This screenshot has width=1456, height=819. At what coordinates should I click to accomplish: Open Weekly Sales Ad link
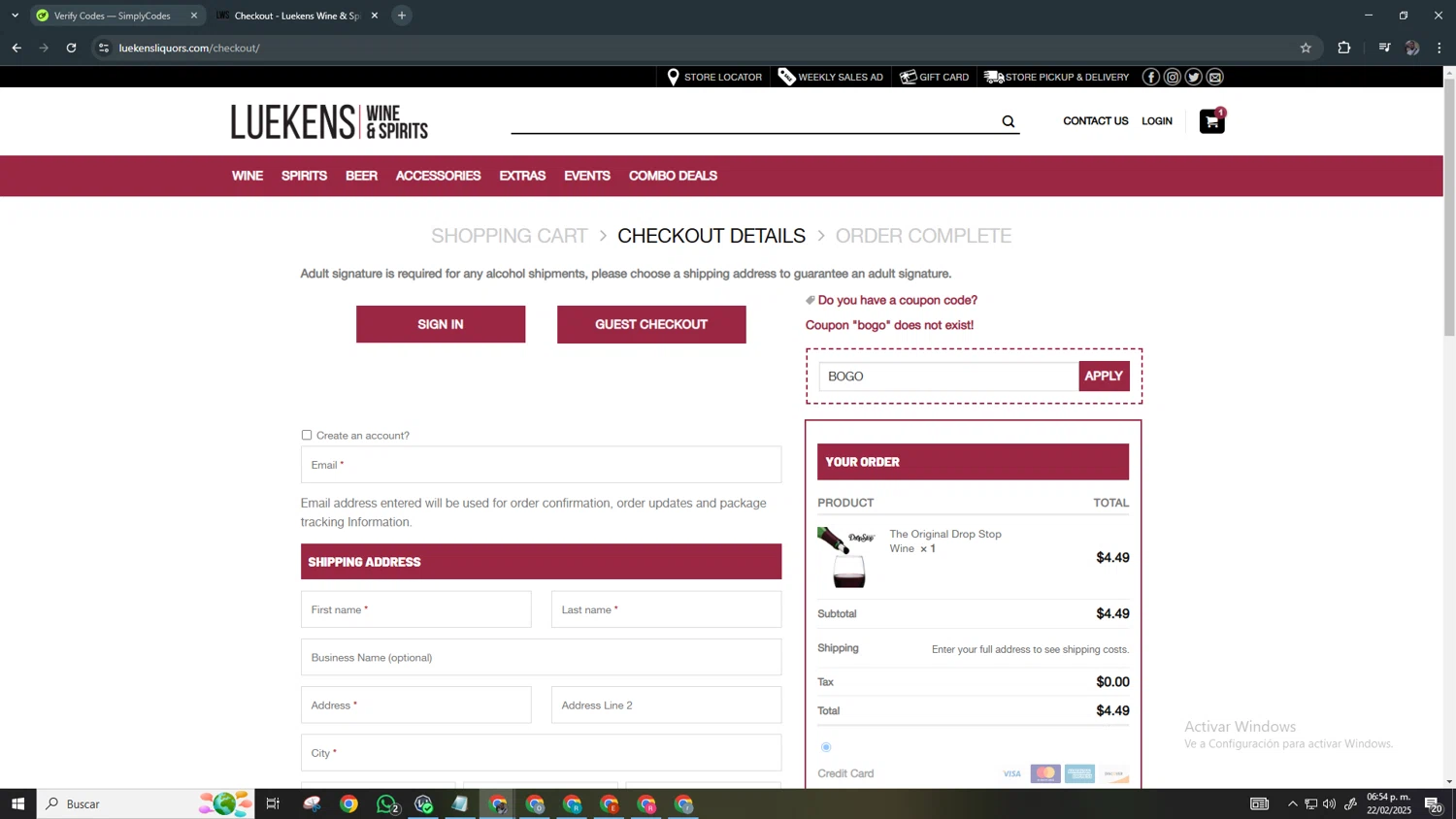tap(831, 77)
